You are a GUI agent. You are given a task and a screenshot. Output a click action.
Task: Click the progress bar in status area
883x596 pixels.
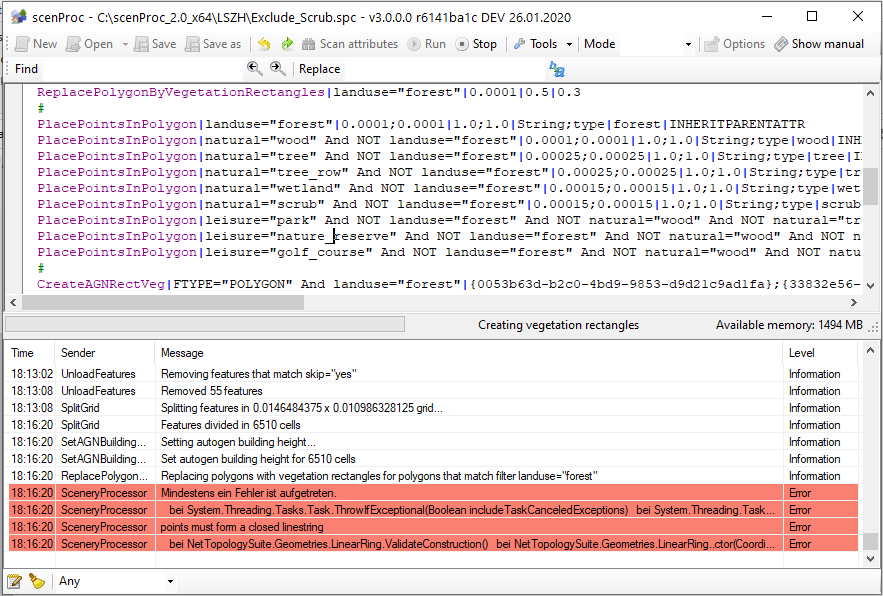205,324
